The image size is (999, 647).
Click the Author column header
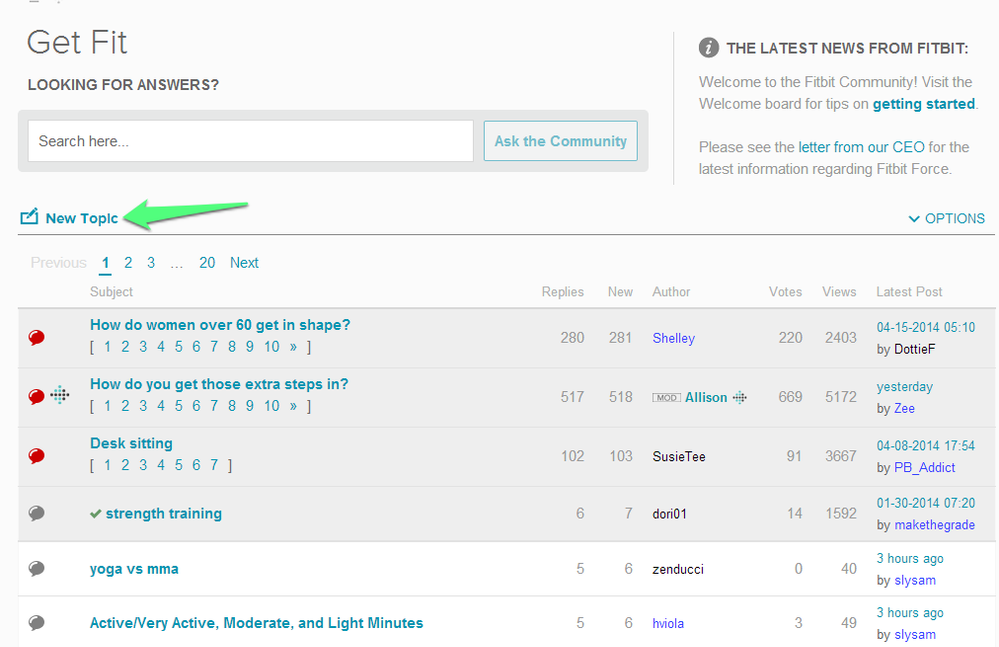[671, 292]
